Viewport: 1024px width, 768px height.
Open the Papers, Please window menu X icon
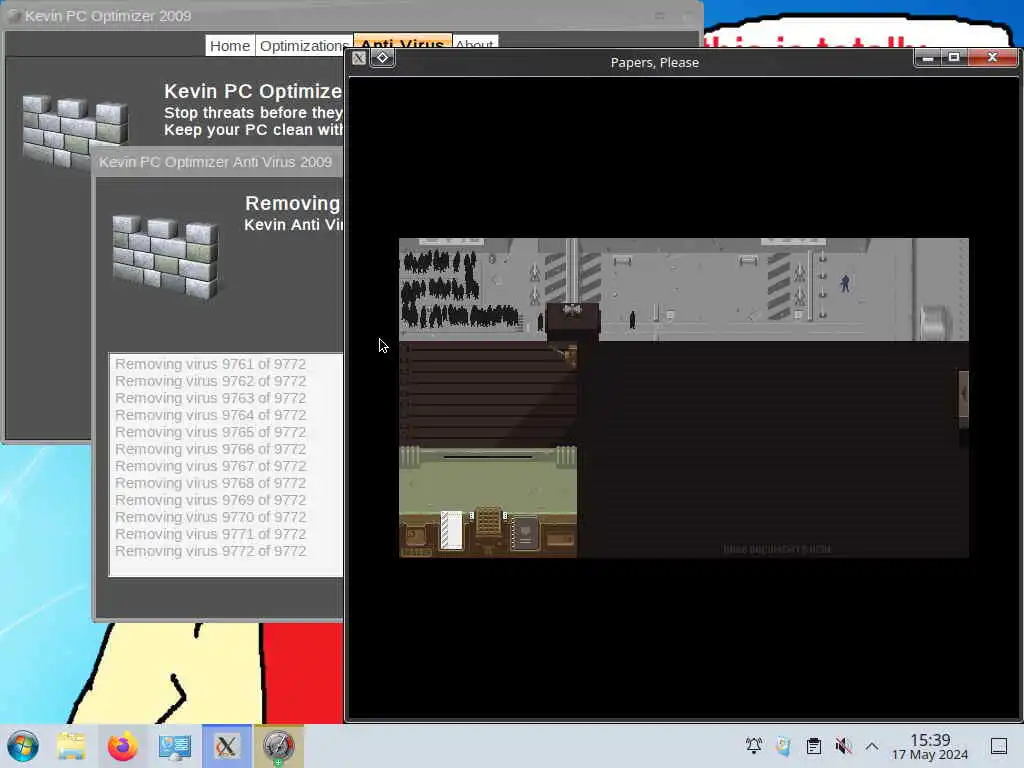(x=359, y=58)
